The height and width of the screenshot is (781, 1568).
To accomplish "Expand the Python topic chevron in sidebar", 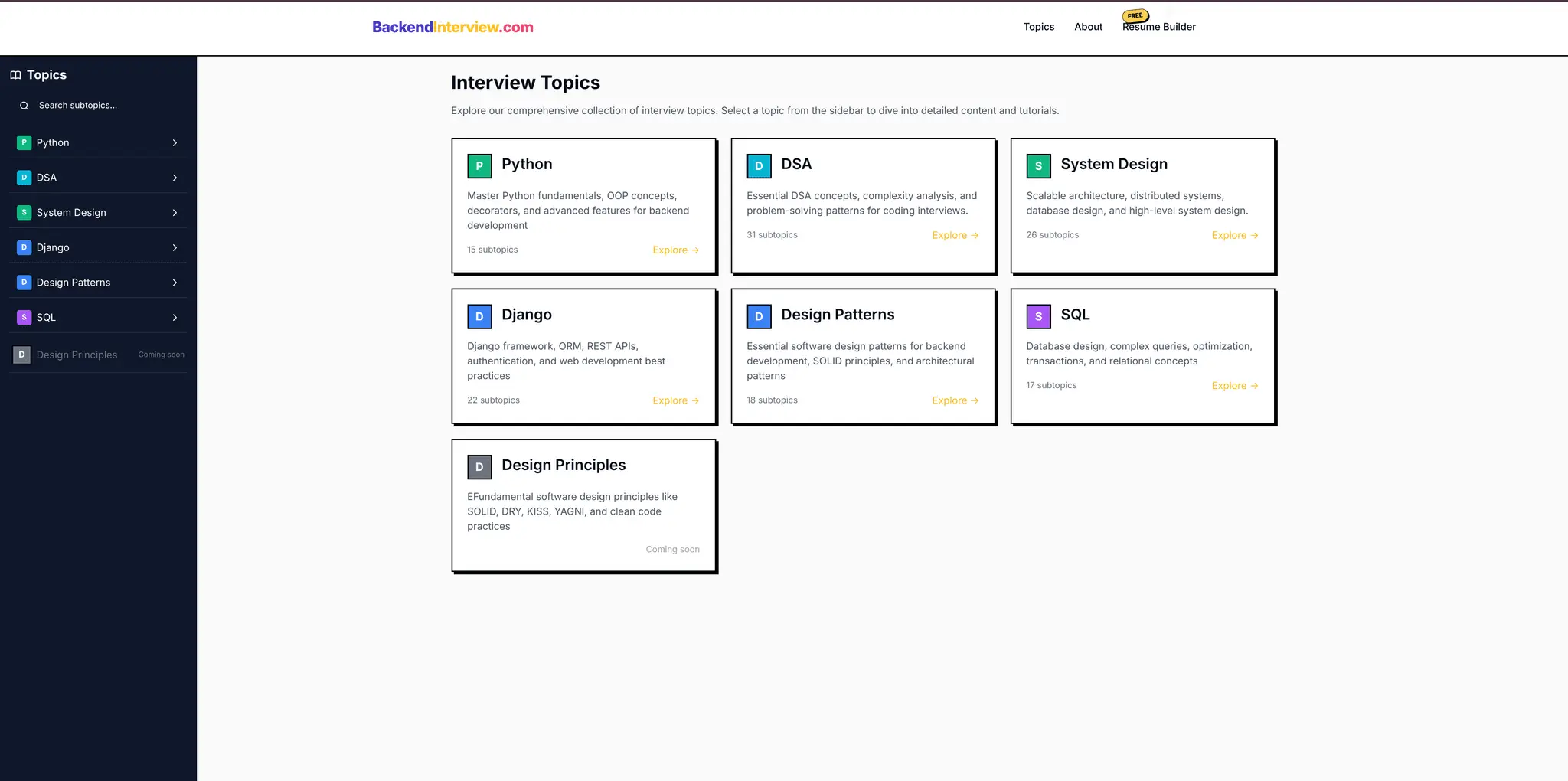I will [175, 143].
